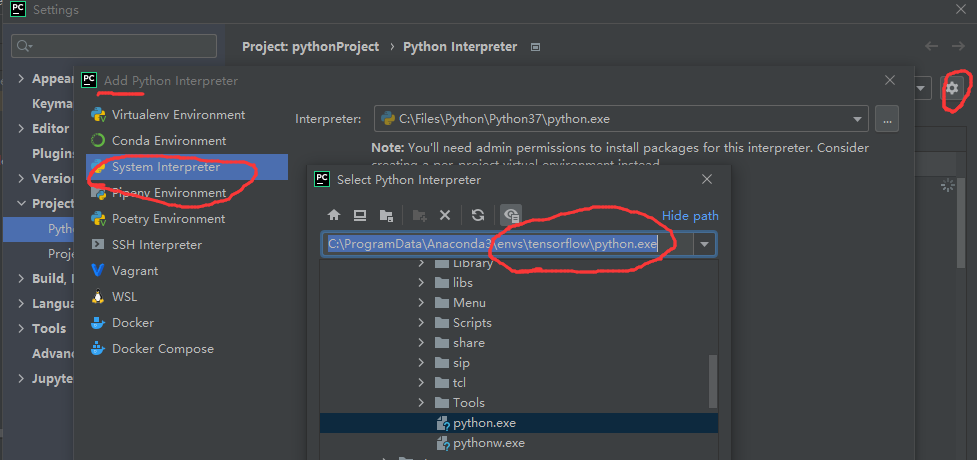Image resolution: width=977 pixels, height=460 pixels.
Task: Click the back arrow in Settings header
Action: point(932,46)
